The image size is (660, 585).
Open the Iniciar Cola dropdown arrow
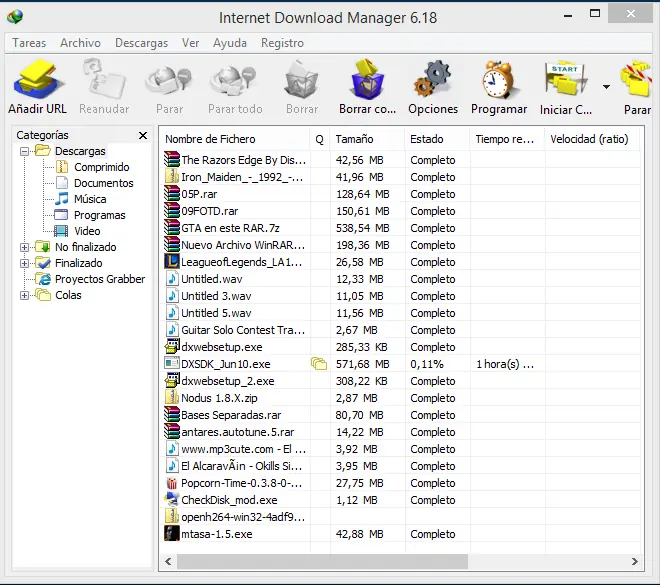coord(606,87)
